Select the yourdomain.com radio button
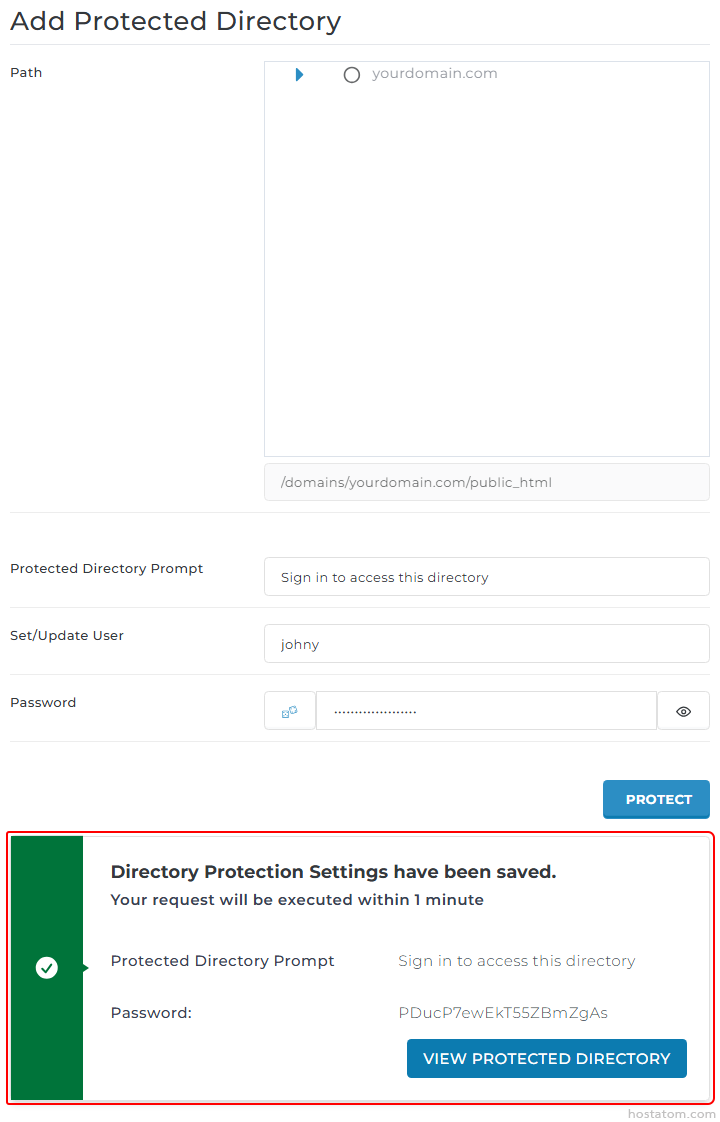Viewport: 720px width, 1122px height. pyautogui.click(x=351, y=75)
